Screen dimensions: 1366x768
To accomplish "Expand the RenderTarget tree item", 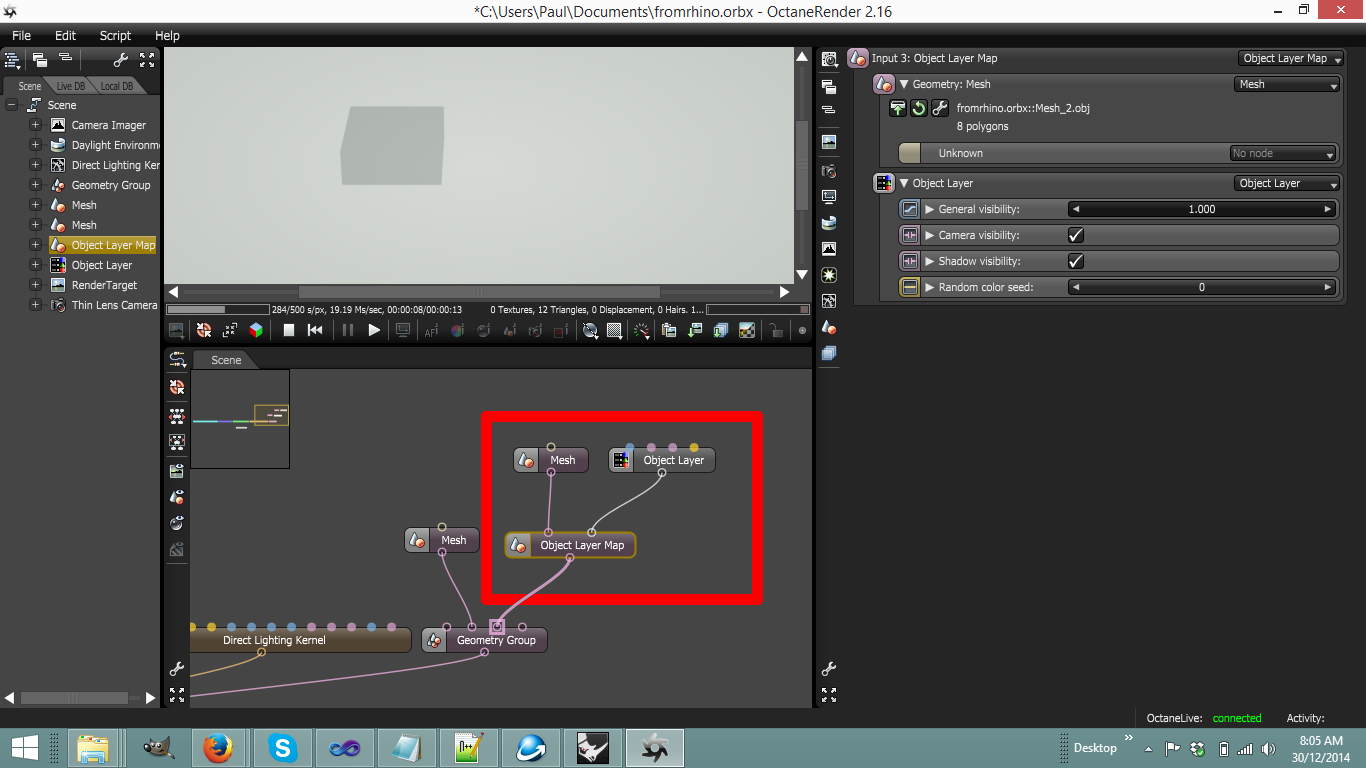I will (35, 285).
